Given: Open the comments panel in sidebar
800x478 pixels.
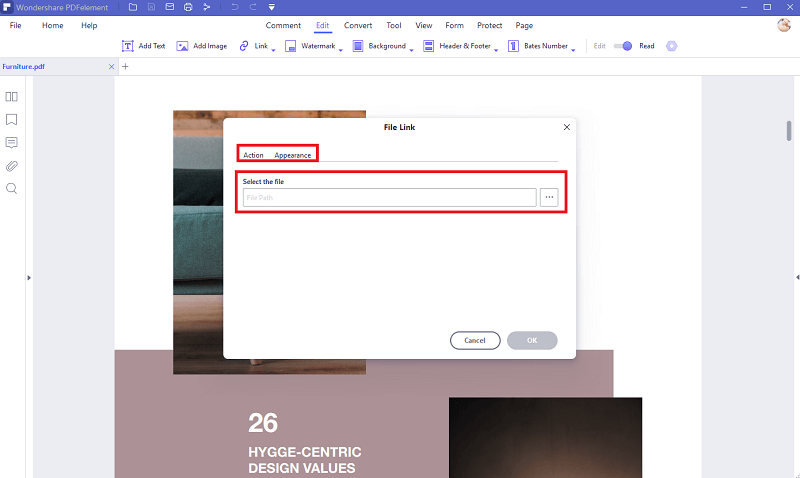Looking at the screenshot, I should click(11, 142).
